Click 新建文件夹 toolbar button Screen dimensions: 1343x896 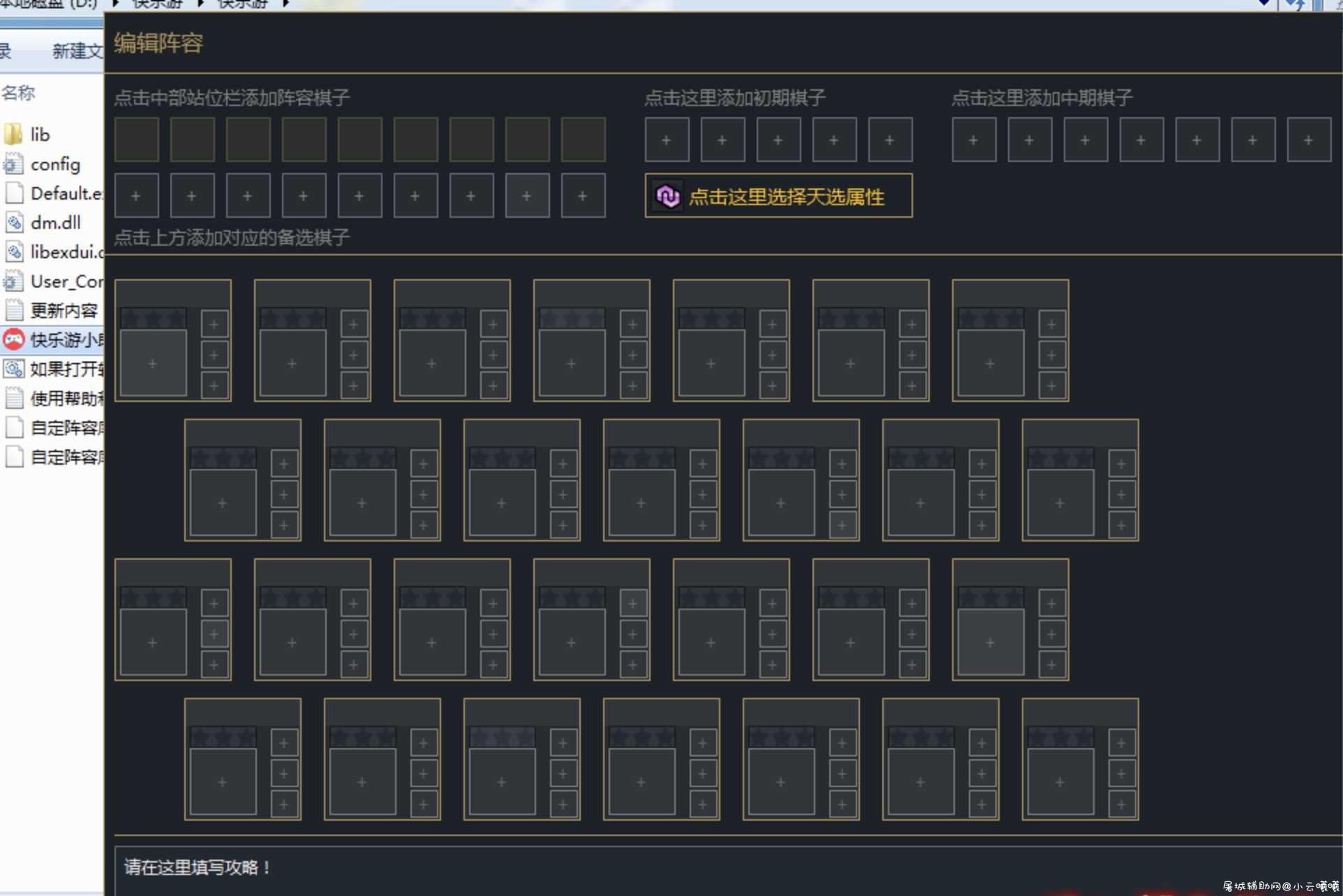pos(77,51)
